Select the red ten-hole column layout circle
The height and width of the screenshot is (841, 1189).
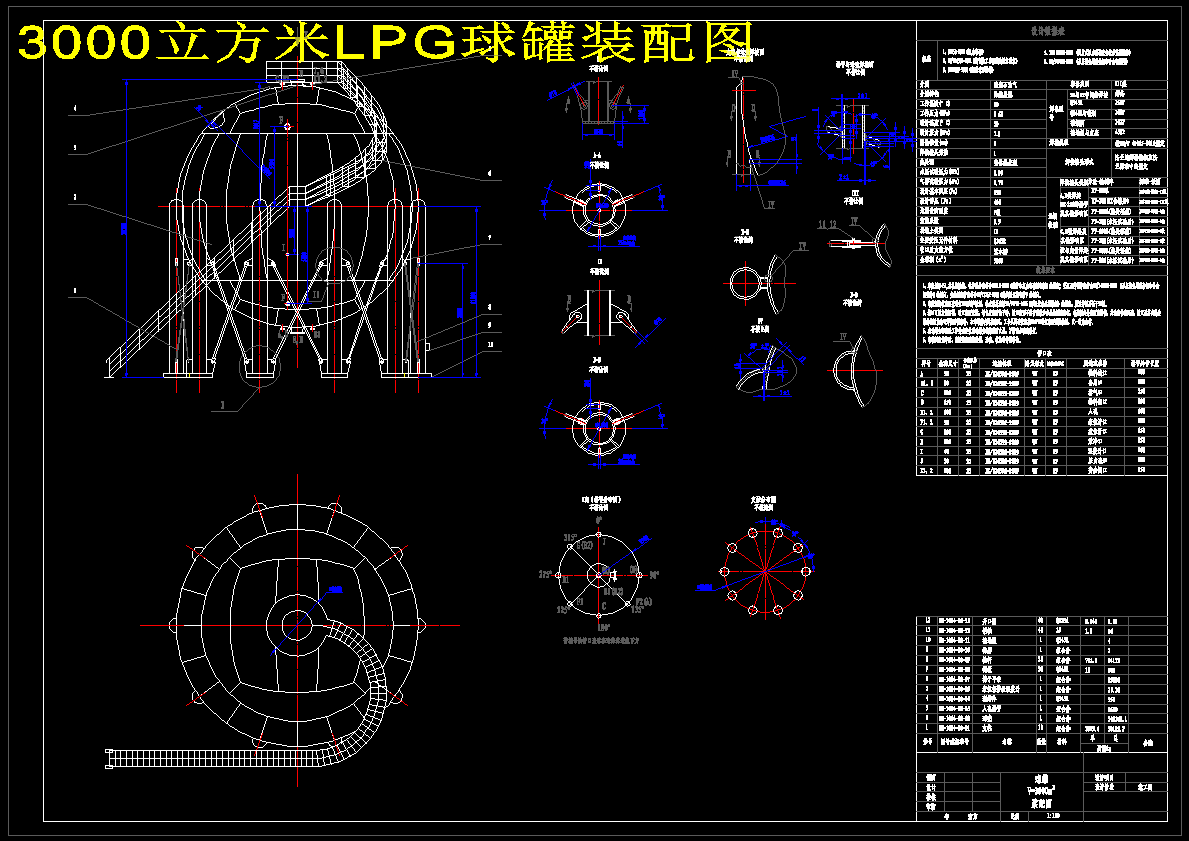click(x=764, y=570)
